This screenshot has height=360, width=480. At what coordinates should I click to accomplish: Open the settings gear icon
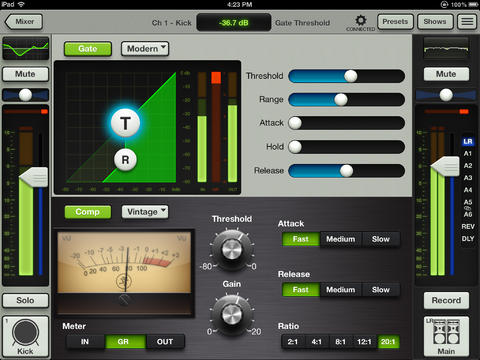(360, 21)
